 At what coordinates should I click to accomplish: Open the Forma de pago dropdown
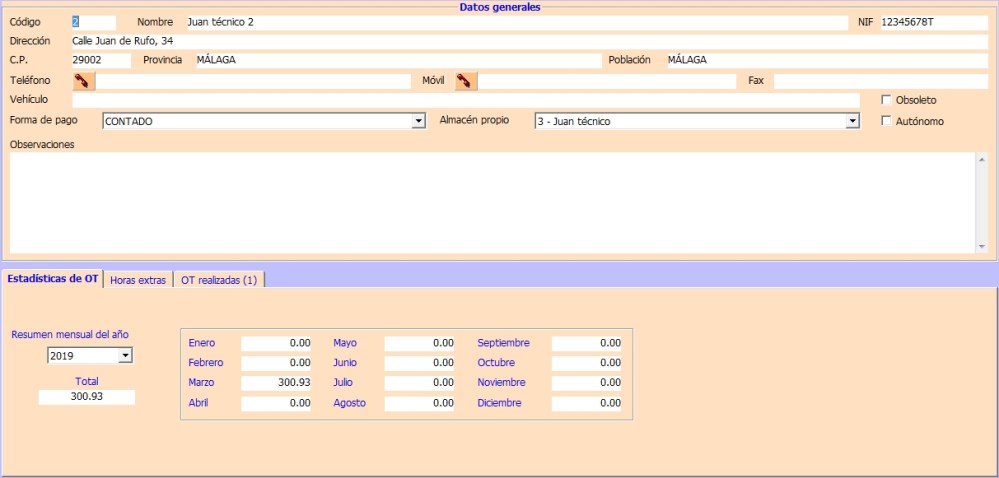click(419, 121)
